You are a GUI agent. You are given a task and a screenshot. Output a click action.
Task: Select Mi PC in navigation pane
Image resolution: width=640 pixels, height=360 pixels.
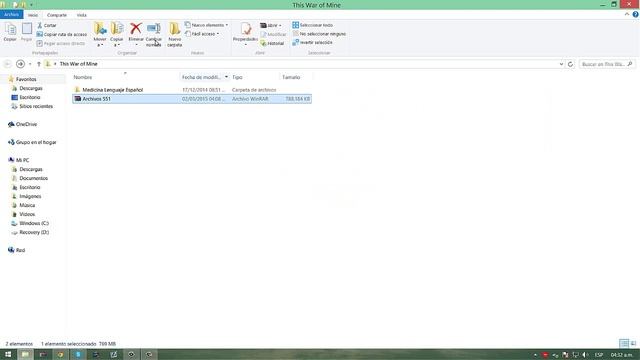pos(22,160)
